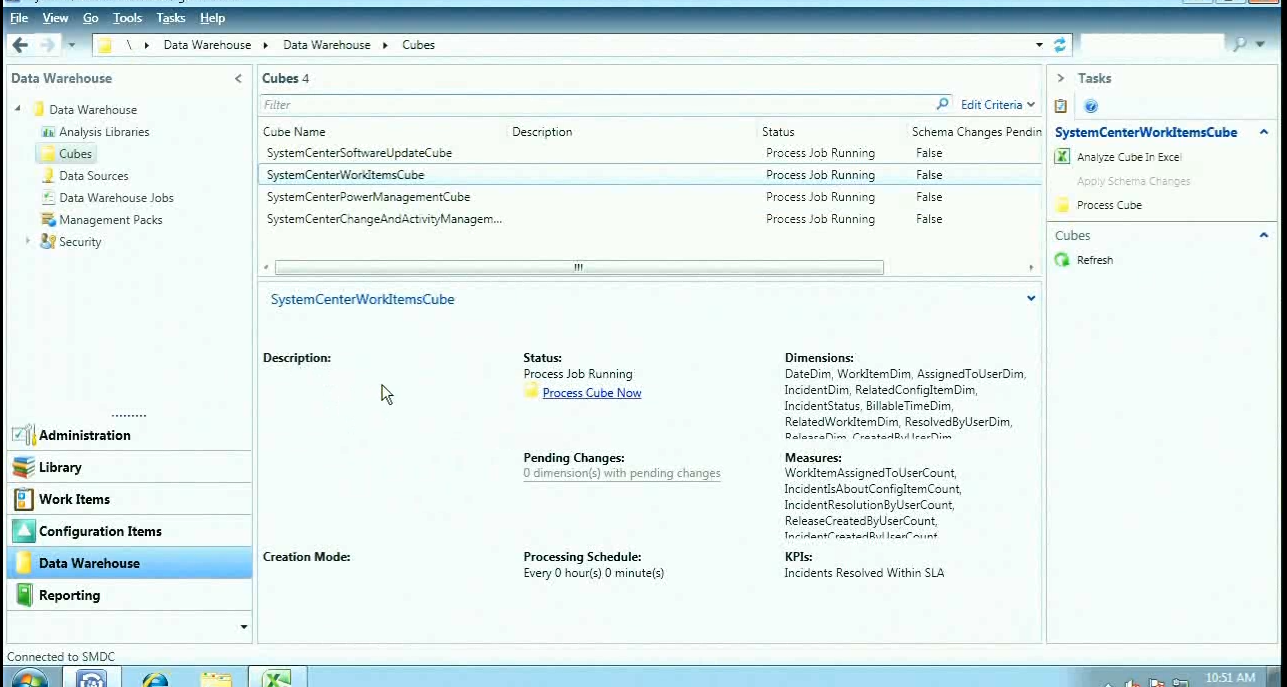Image resolution: width=1287 pixels, height=687 pixels.
Task: Open Windows Explorer from taskbar
Action: 215,679
